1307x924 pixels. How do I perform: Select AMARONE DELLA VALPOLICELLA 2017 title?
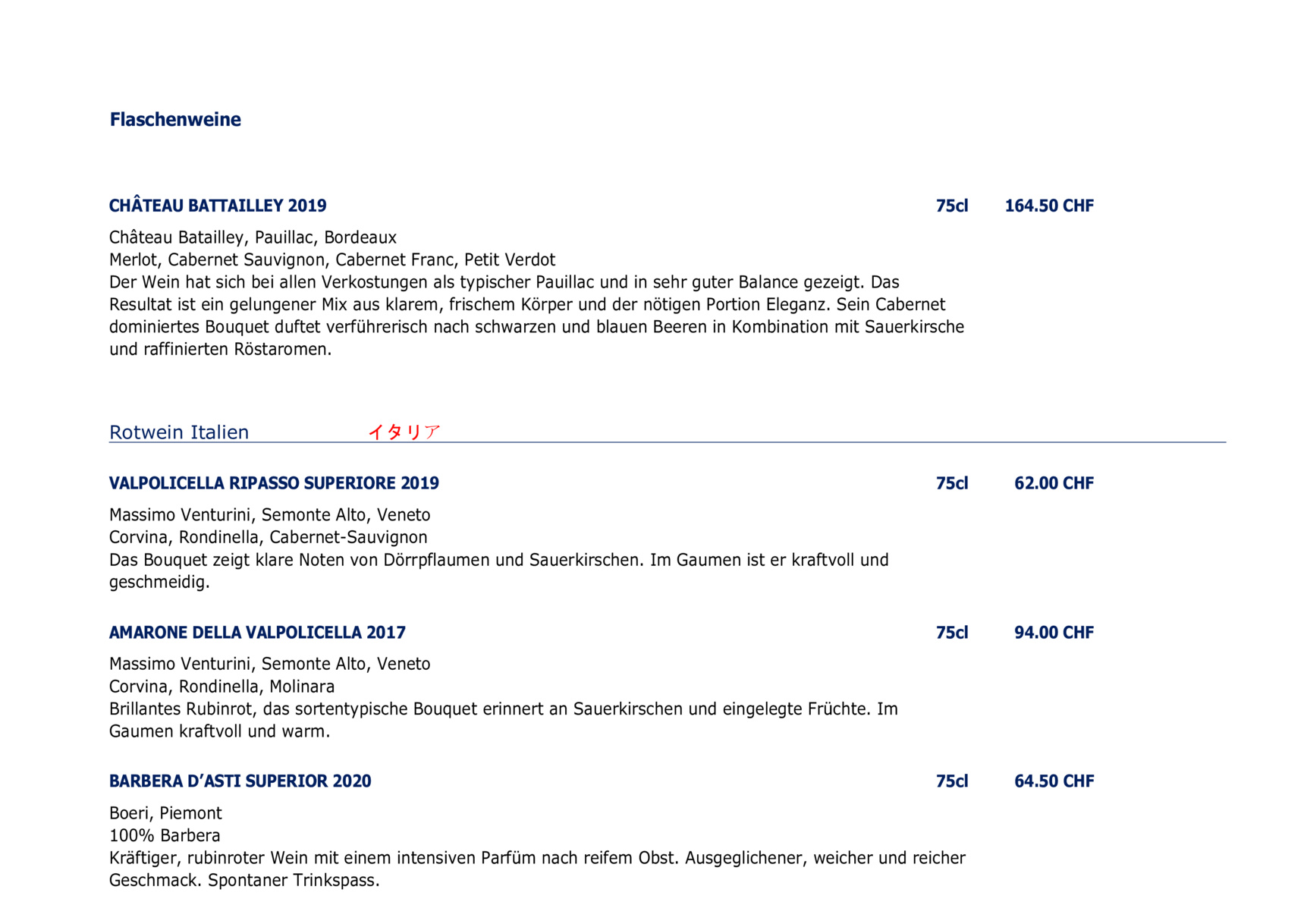click(257, 633)
